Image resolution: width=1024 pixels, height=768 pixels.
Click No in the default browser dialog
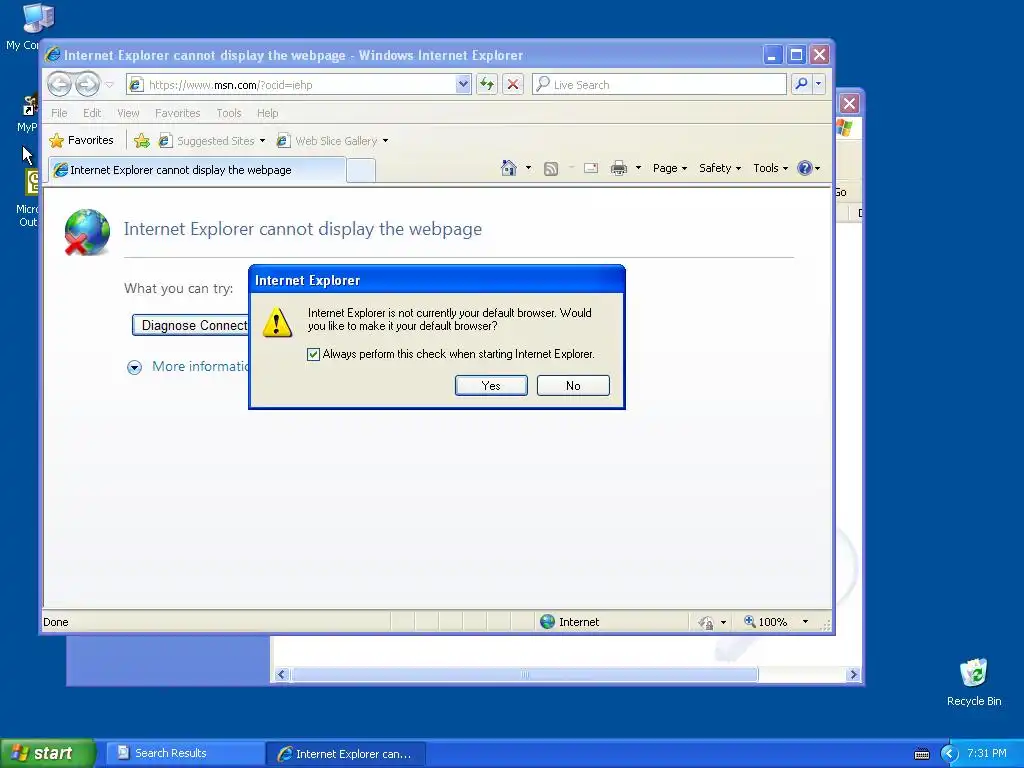tap(573, 385)
